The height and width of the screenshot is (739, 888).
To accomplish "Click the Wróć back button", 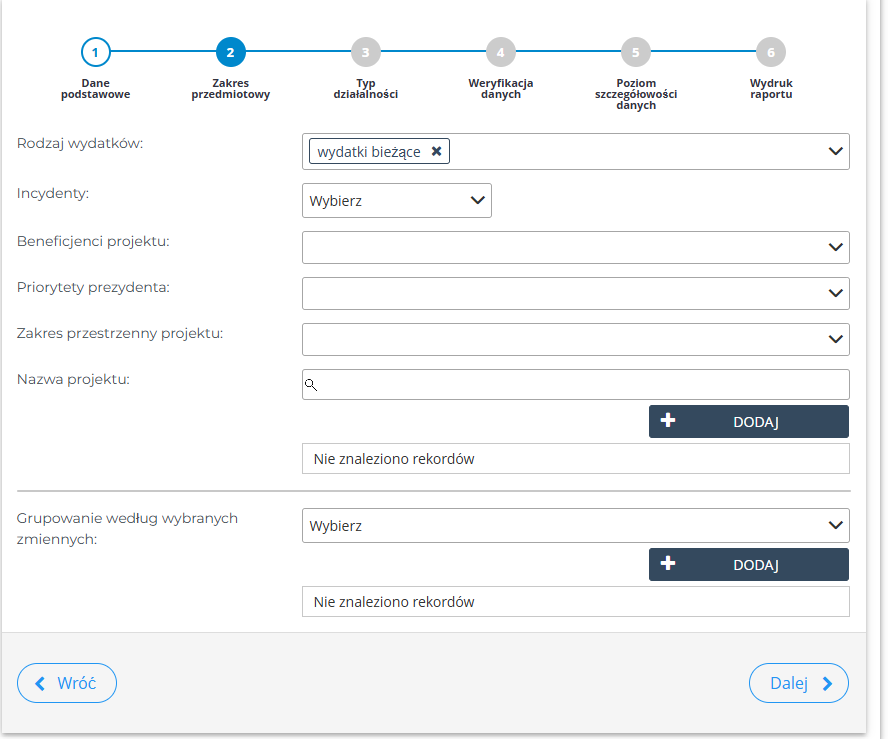I will pyautogui.click(x=67, y=683).
